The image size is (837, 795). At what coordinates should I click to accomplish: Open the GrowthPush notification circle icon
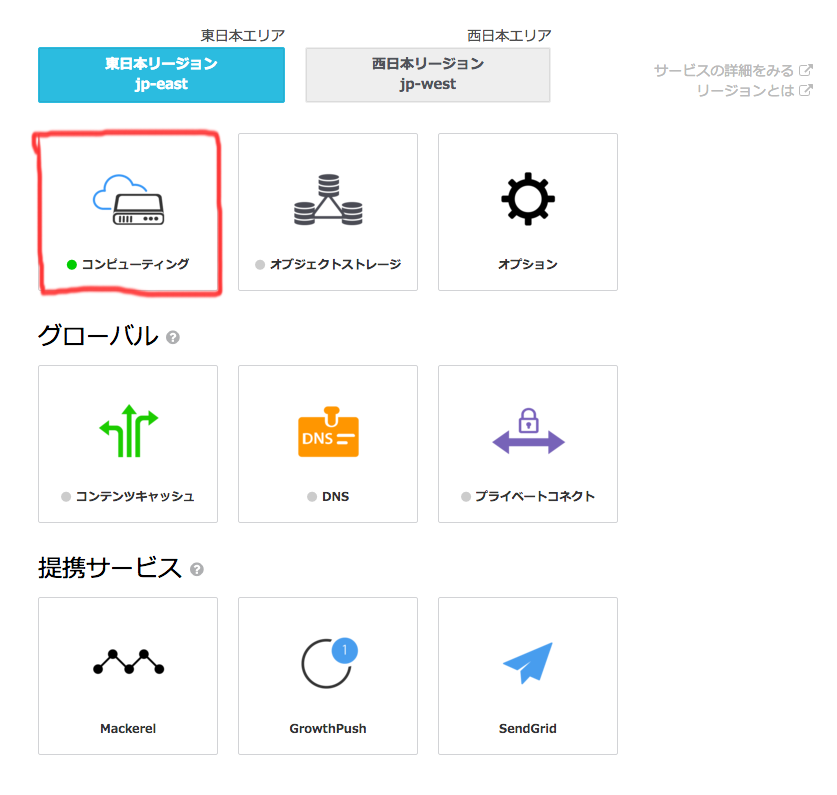point(329,663)
